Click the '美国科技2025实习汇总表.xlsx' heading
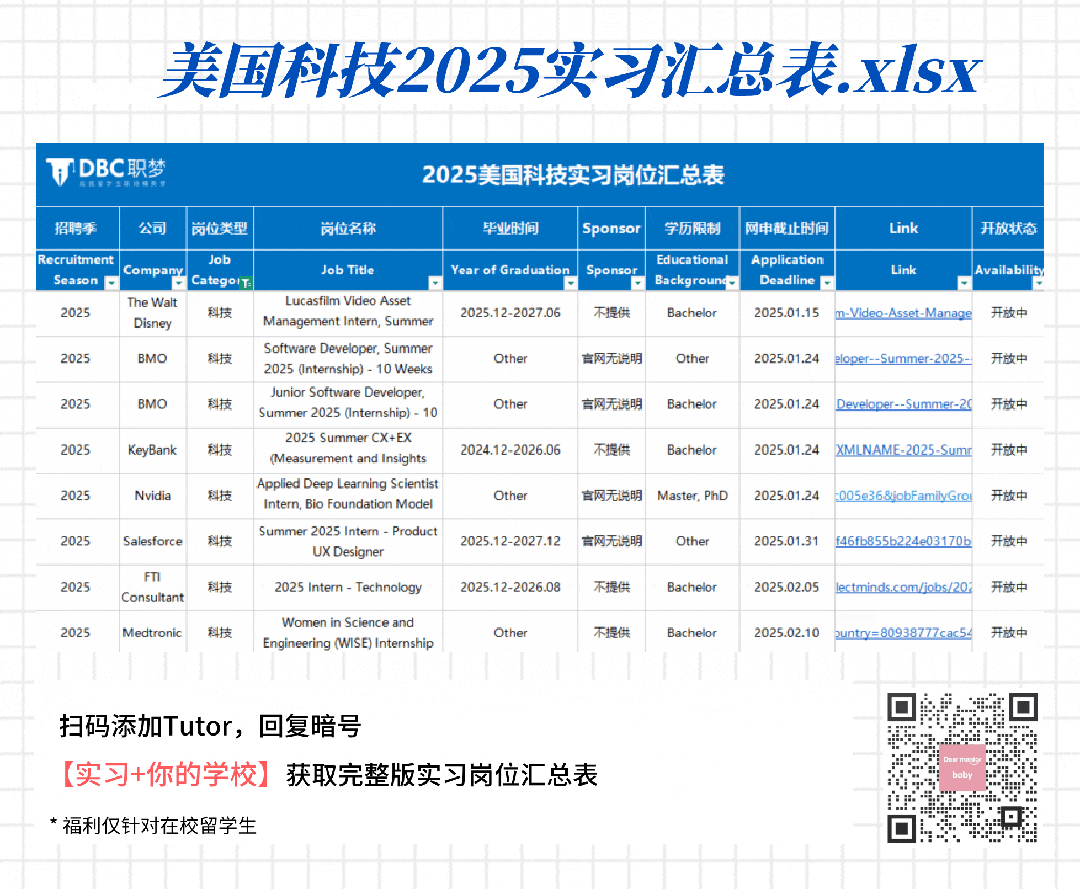This screenshot has width=1080, height=889. pos(570,70)
